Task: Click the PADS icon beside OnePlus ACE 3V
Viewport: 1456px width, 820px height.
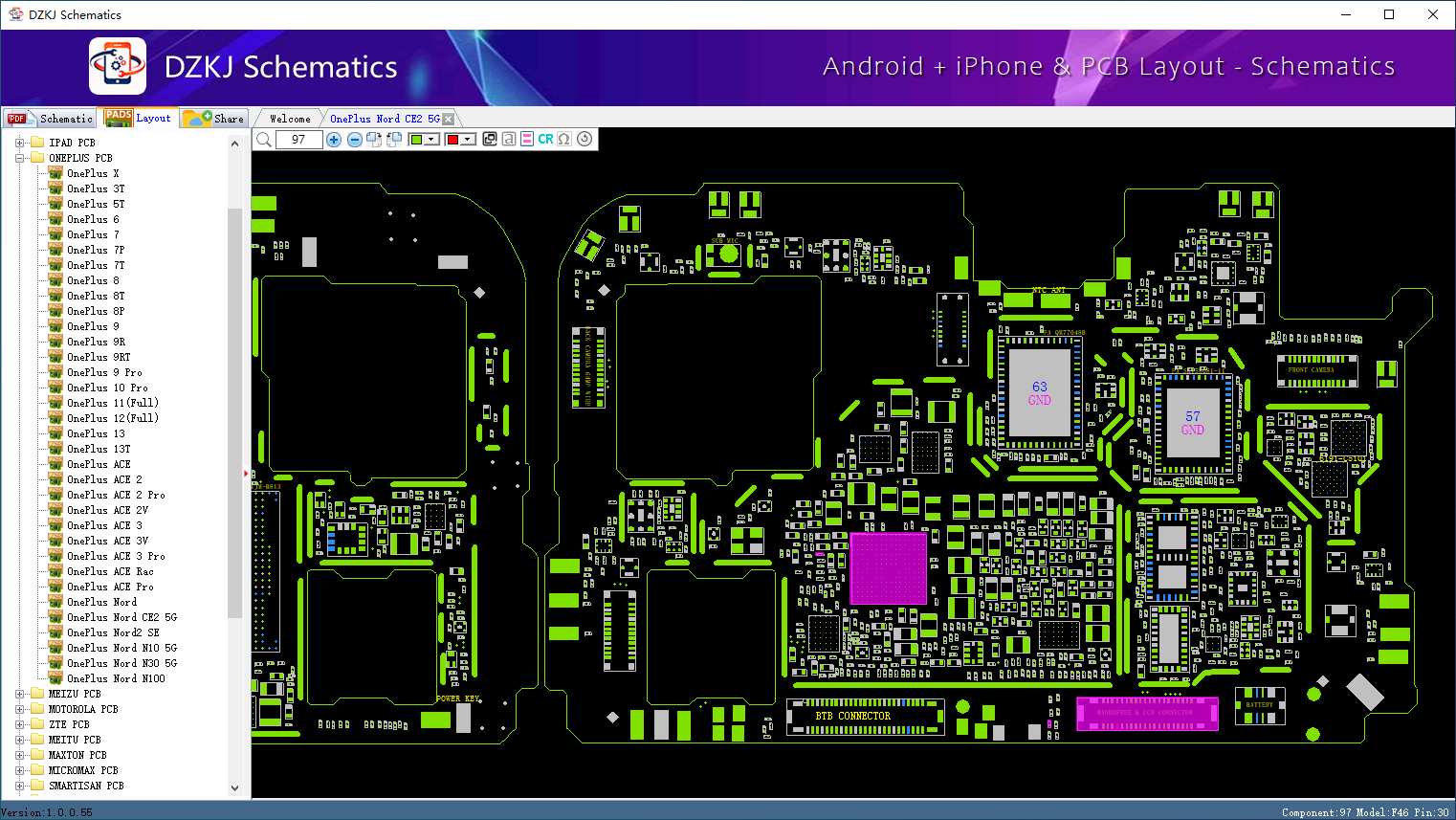Action: tap(55, 541)
